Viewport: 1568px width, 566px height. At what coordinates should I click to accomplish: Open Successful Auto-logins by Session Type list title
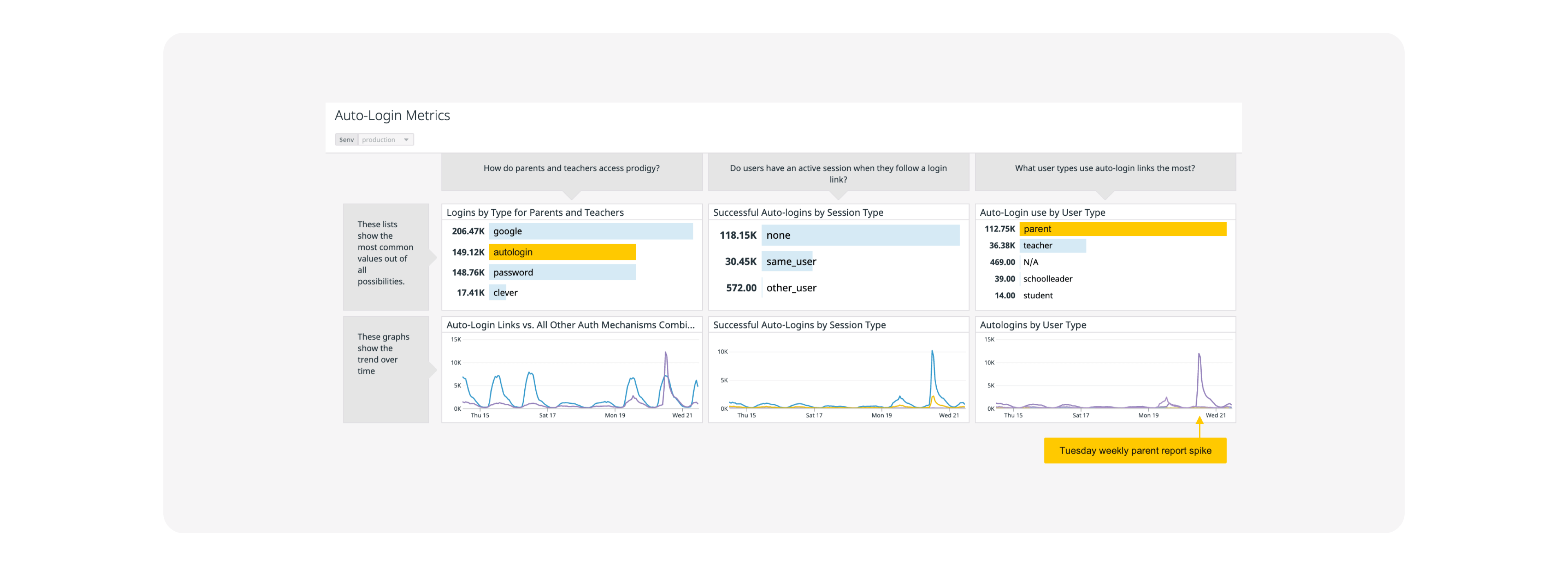(798, 212)
